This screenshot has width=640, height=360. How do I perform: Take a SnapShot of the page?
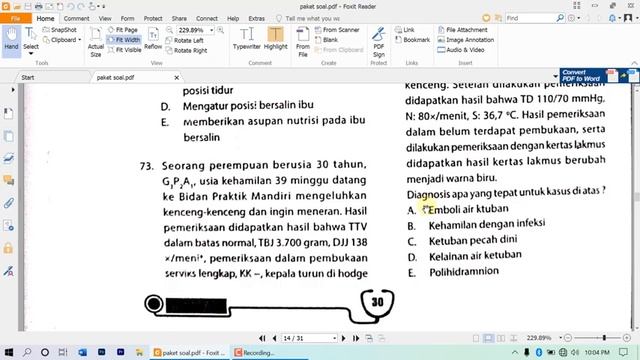click(x=60, y=30)
